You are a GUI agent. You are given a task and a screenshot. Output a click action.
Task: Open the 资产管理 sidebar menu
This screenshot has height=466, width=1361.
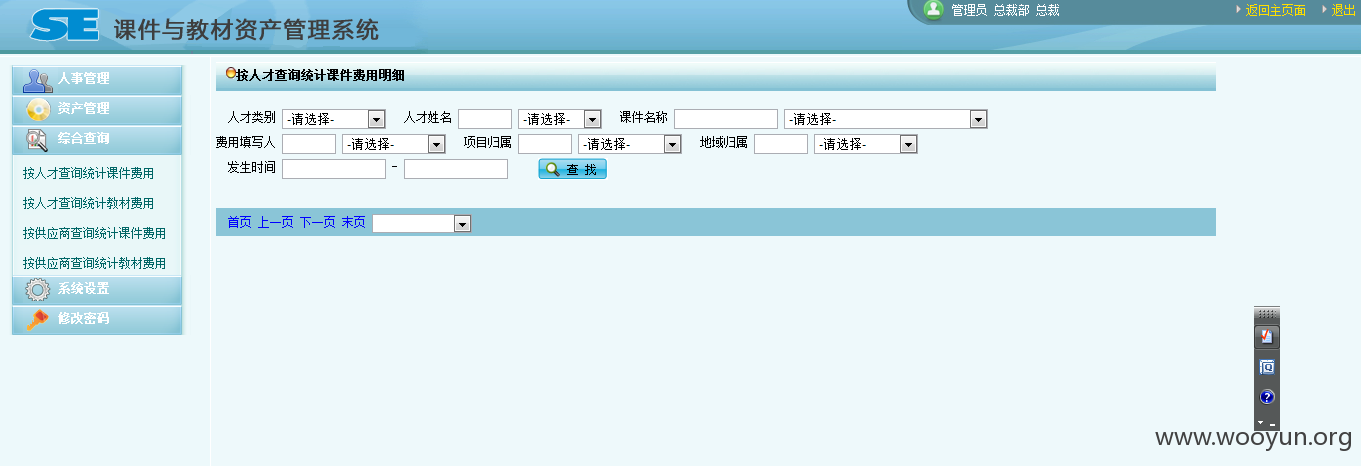pos(97,110)
